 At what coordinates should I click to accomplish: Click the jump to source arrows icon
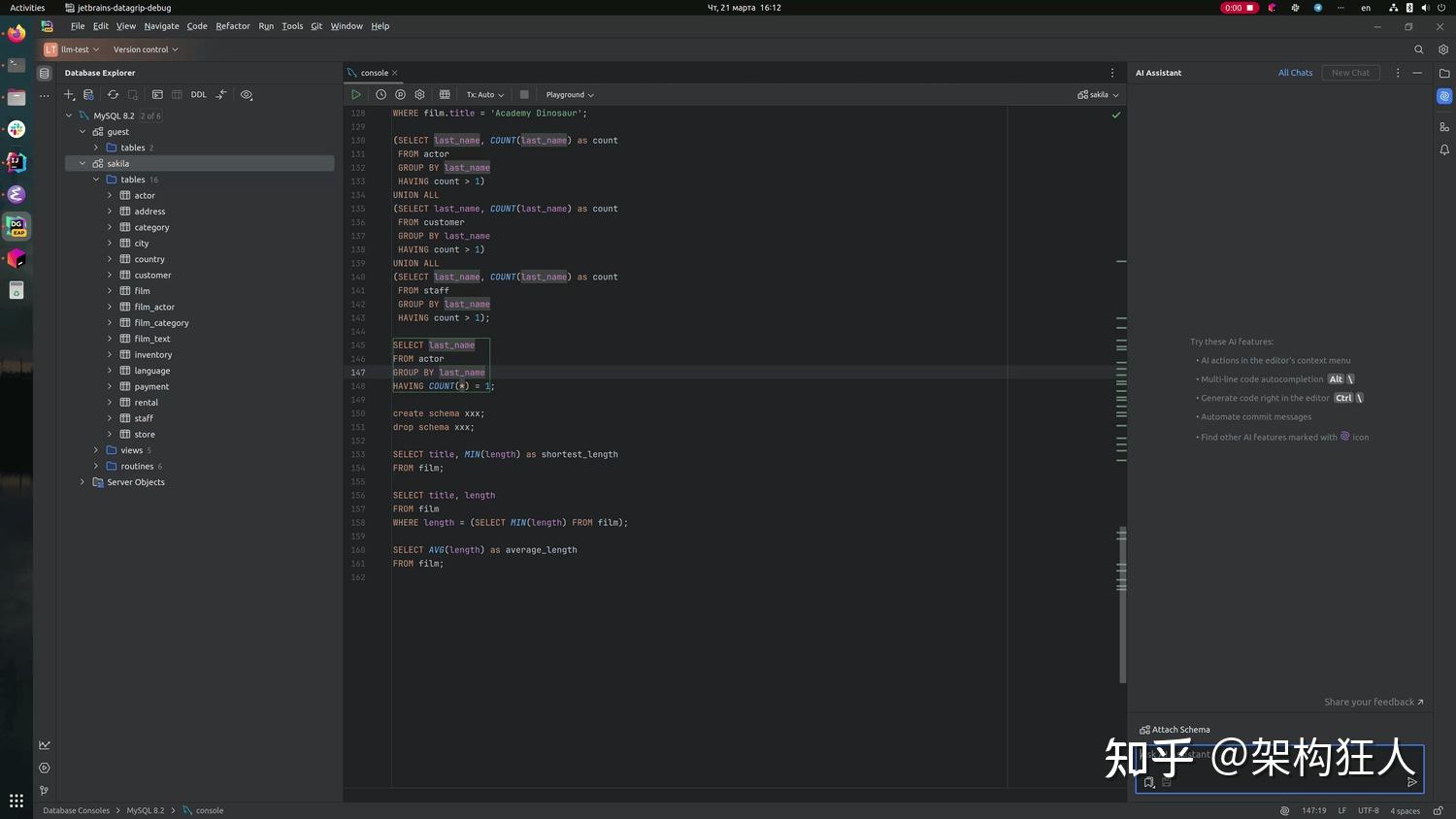point(221,94)
